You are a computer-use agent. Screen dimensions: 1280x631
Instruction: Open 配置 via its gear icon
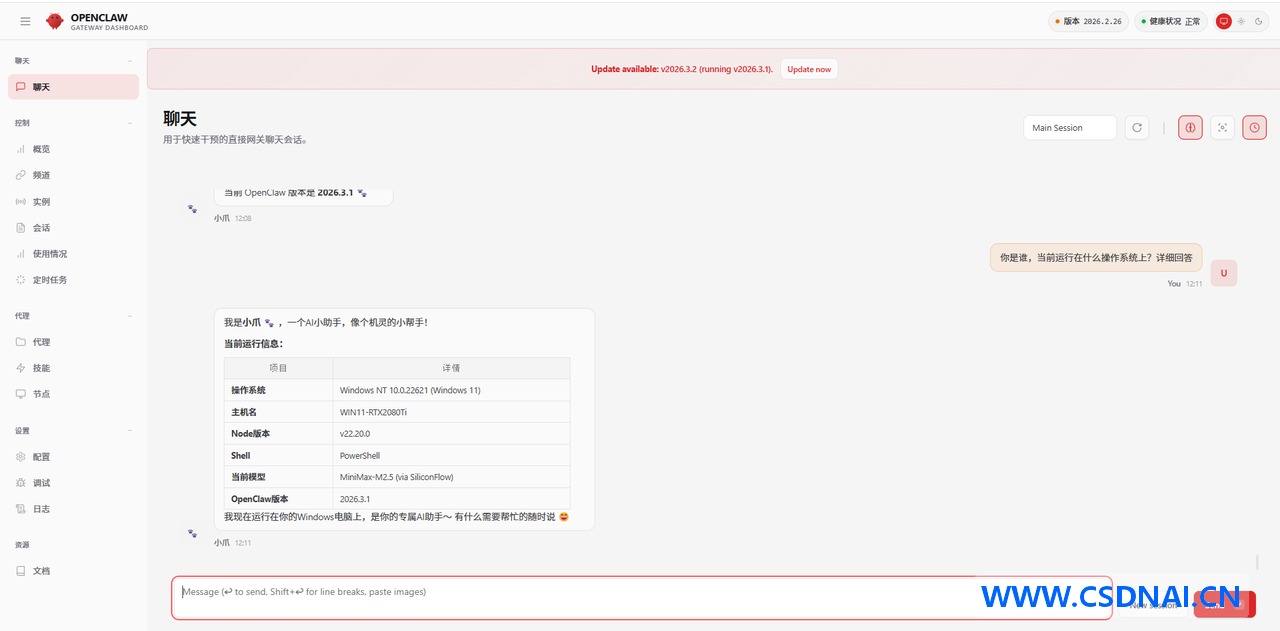(x=21, y=457)
